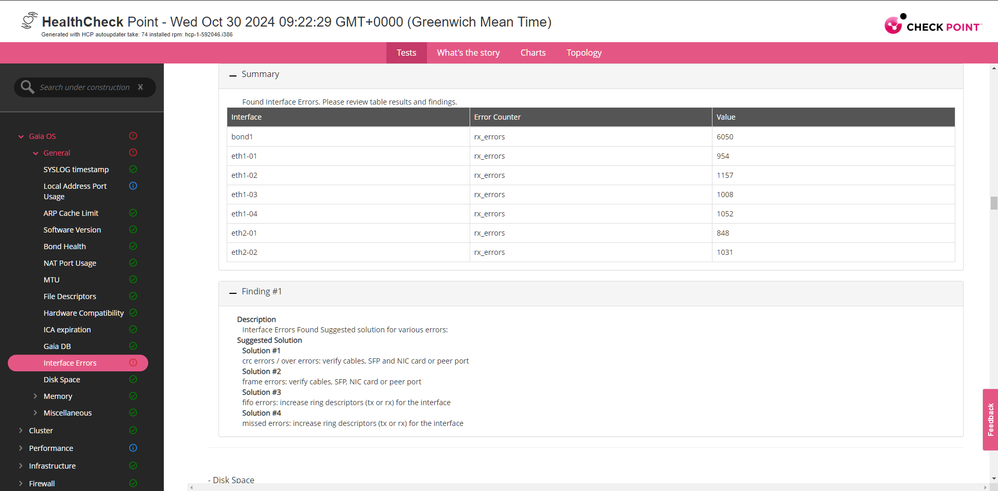Click the search magnifier icon in sidebar
Screen dimensions: 998x491
(27, 88)
